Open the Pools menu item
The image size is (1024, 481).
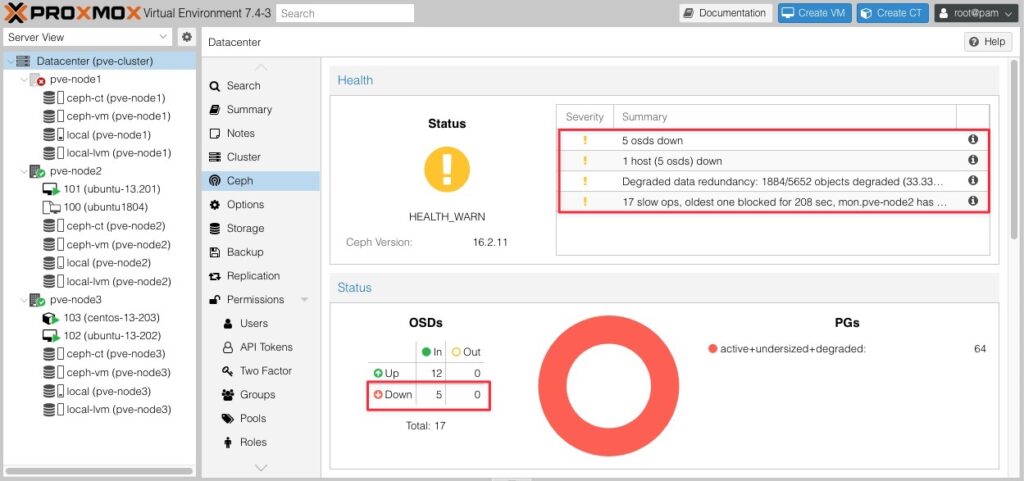pyautogui.click(x=261, y=418)
